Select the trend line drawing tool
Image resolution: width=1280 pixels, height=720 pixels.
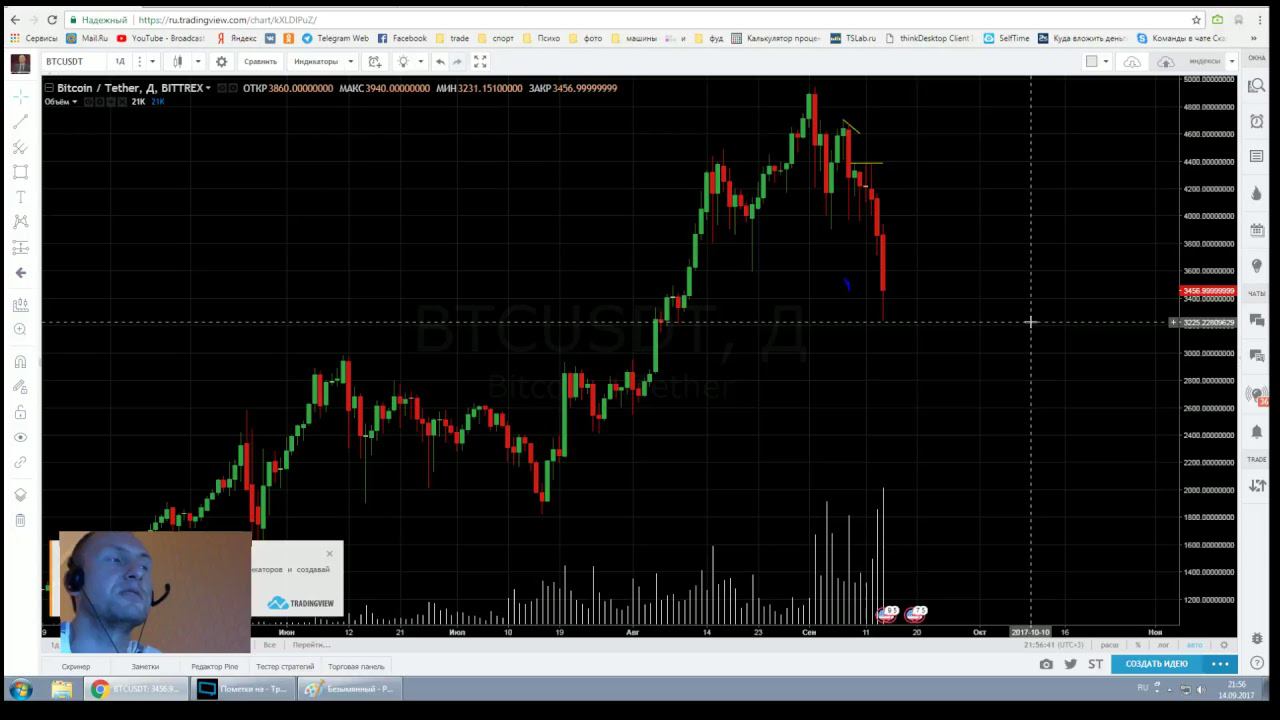tap(20, 122)
